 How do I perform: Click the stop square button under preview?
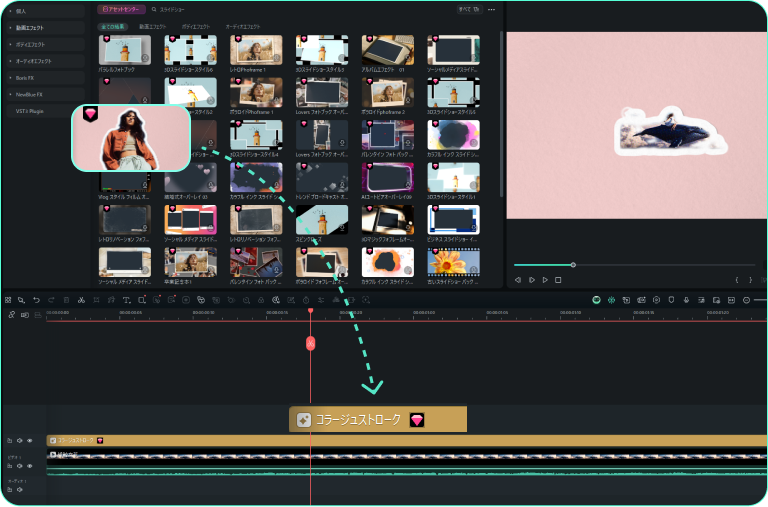[558, 280]
